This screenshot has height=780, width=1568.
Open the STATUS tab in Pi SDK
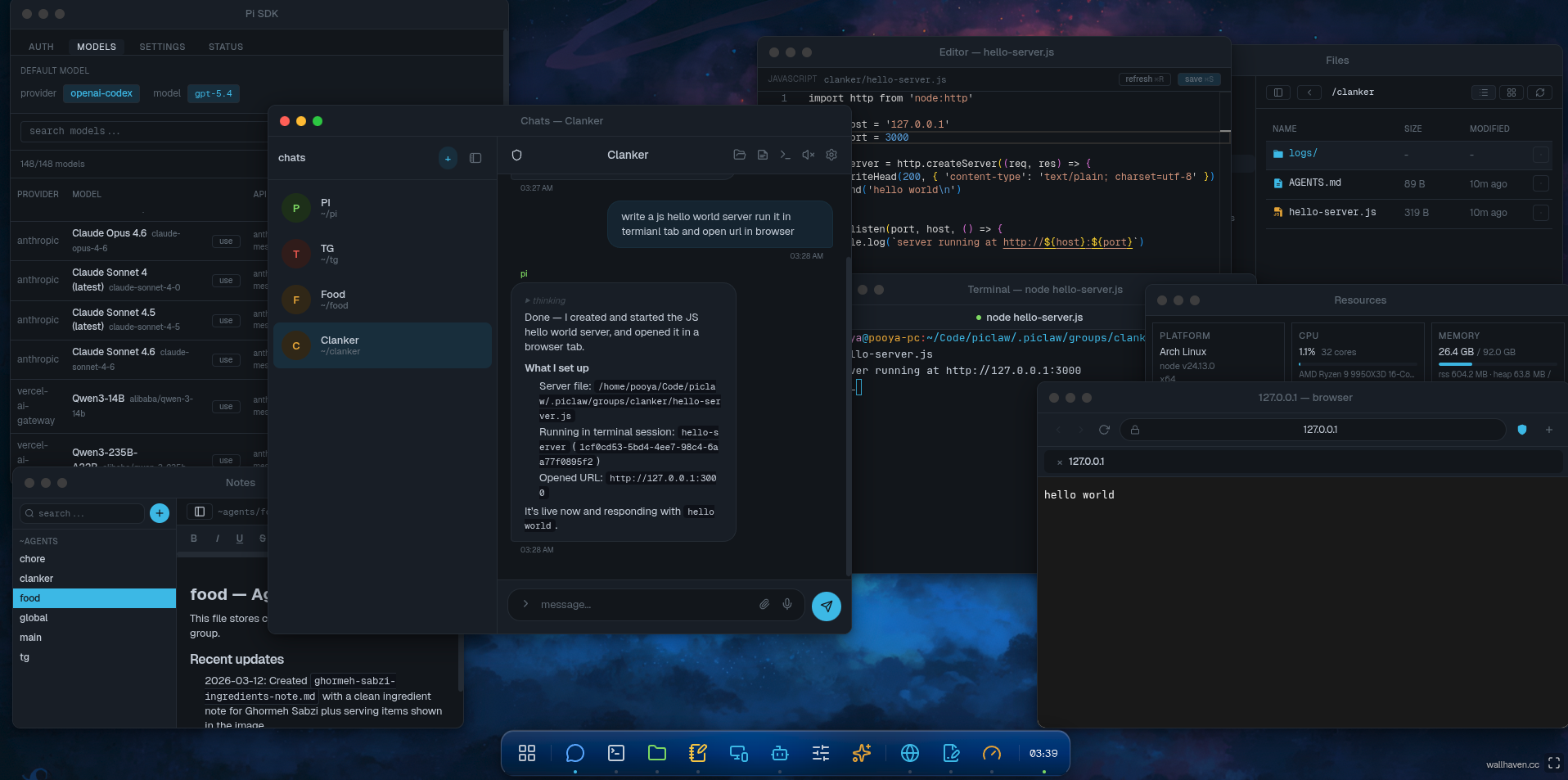(x=225, y=47)
